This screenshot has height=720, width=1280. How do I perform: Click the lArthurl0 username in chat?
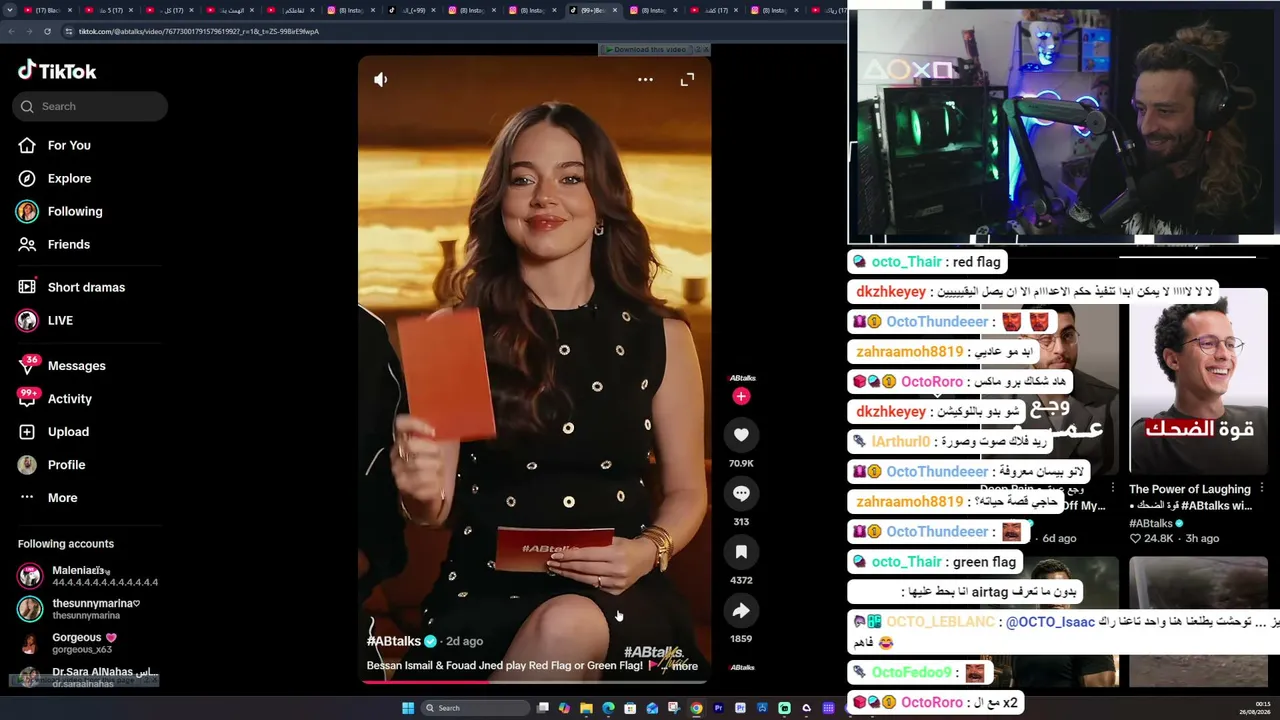pyautogui.click(x=900, y=442)
